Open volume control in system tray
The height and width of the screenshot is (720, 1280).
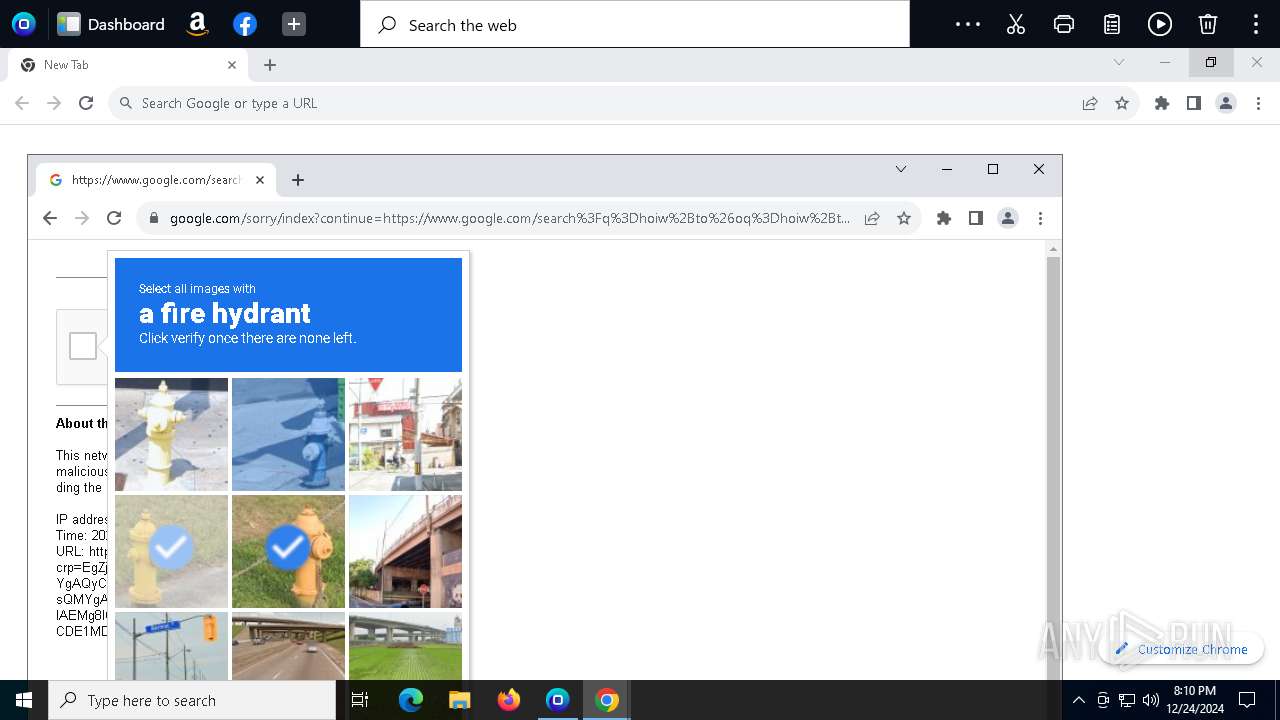coord(1150,700)
